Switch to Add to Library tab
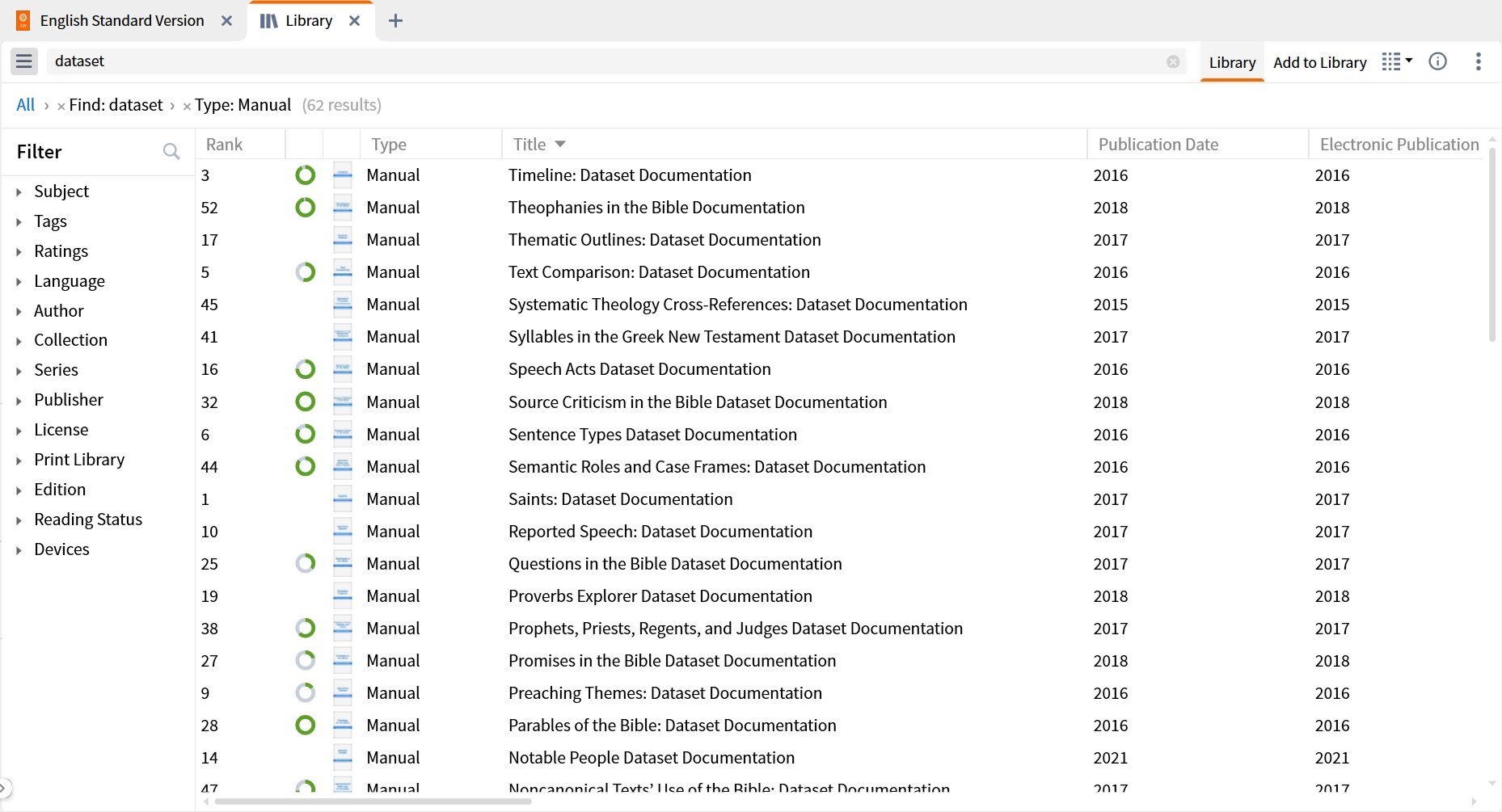Screen dimensions: 1502x812 click(1319, 62)
